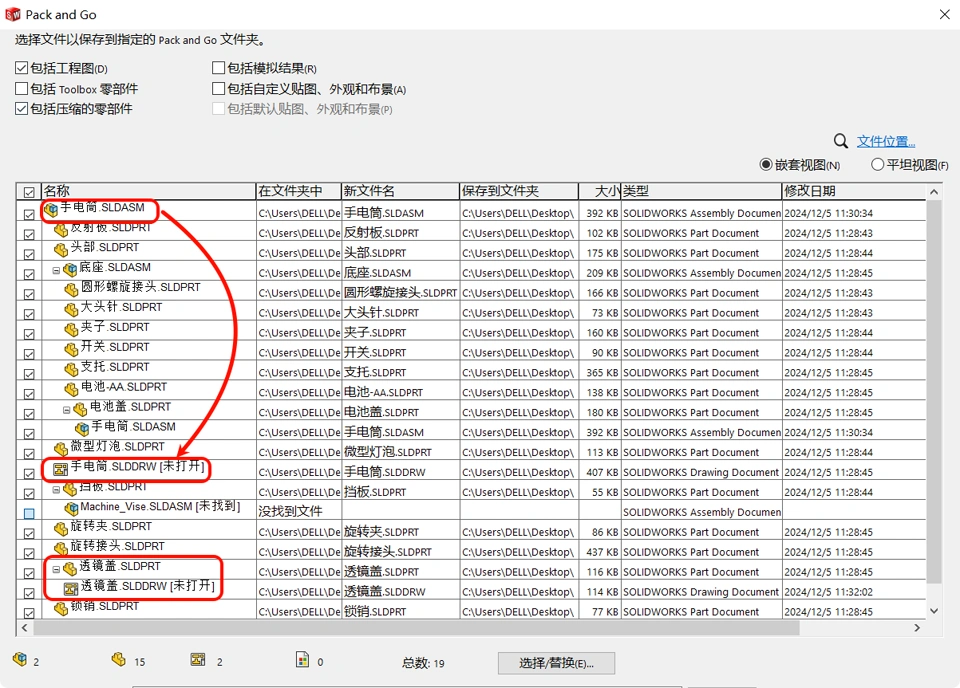Click the 圆形螺旋接头.SLDPRT part icon
The image size is (960, 688).
tap(72, 289)
